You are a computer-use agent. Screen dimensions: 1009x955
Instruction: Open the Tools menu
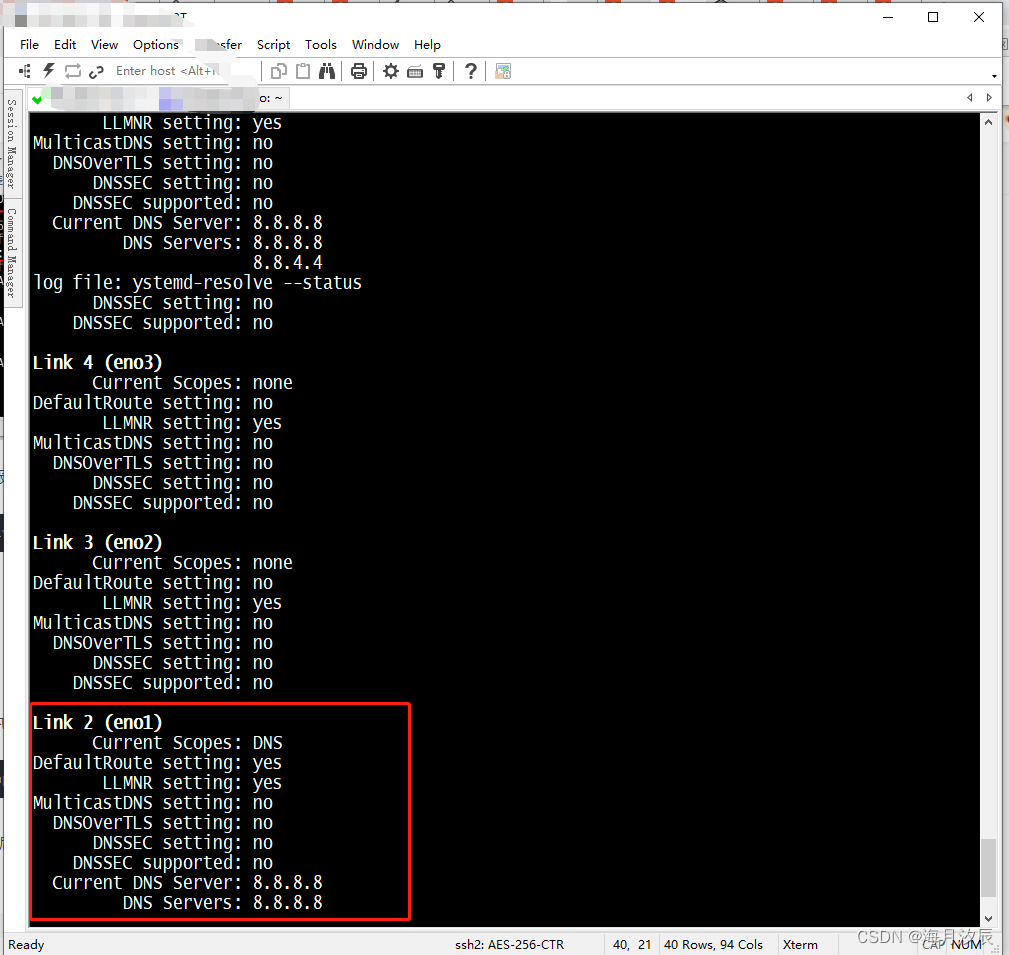point(320,44)
